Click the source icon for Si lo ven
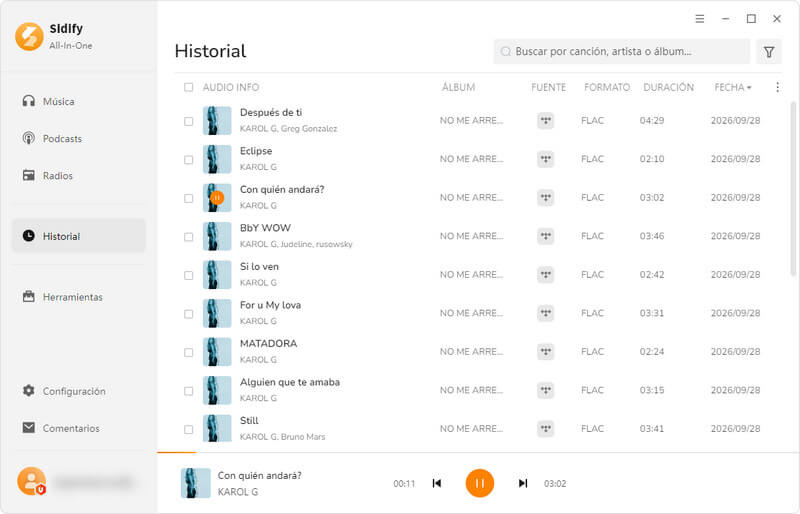This screenshot has width=800, height=514. [x=545, y=275]
